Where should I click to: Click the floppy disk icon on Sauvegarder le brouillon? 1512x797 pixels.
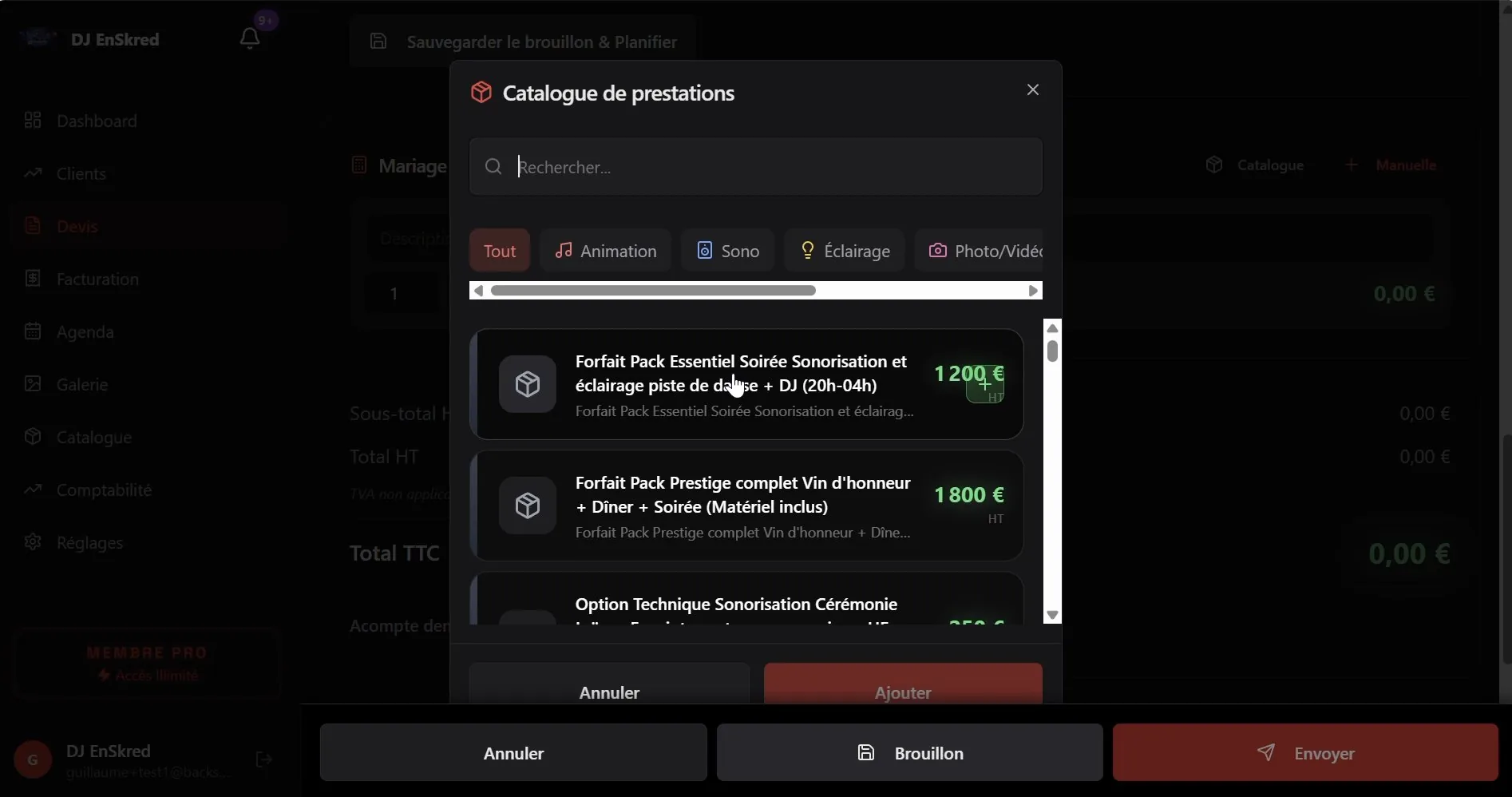[x=378, y=41]
